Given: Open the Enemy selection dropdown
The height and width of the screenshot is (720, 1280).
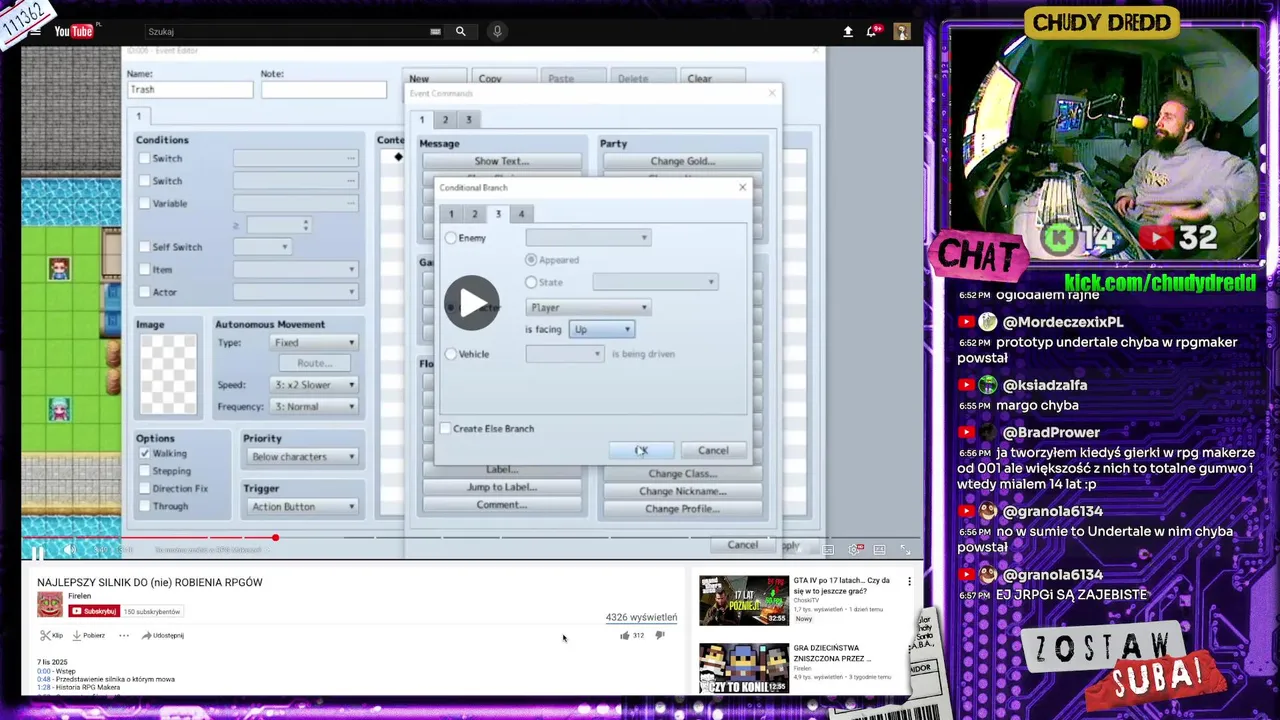Looking at the screenshot, I should pos(588,238).
